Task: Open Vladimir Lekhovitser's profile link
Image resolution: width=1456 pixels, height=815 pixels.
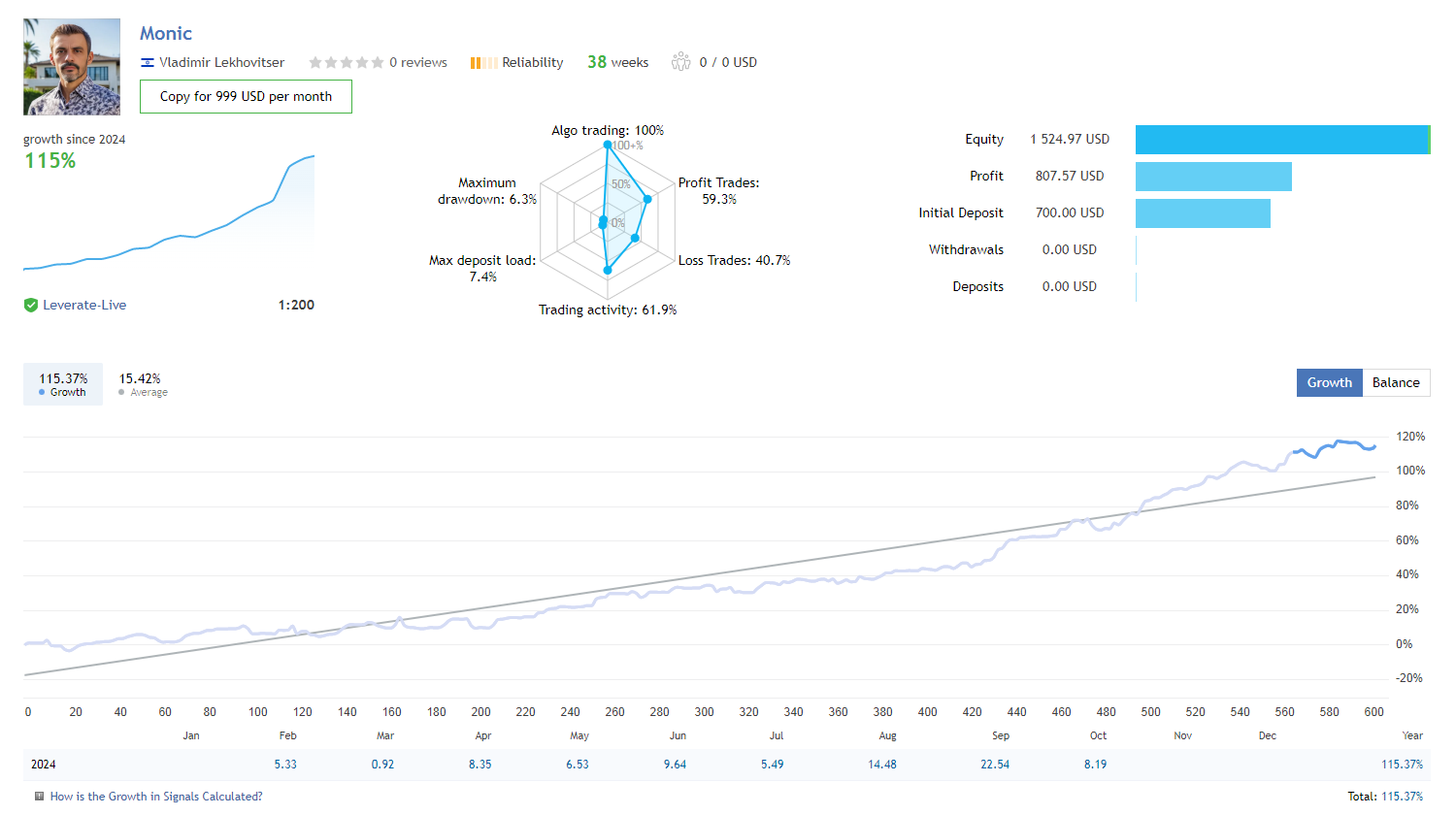Action: [x=221, y=63]
